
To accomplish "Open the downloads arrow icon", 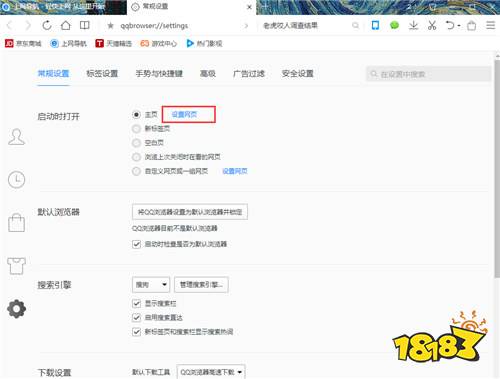I will 413,25.
